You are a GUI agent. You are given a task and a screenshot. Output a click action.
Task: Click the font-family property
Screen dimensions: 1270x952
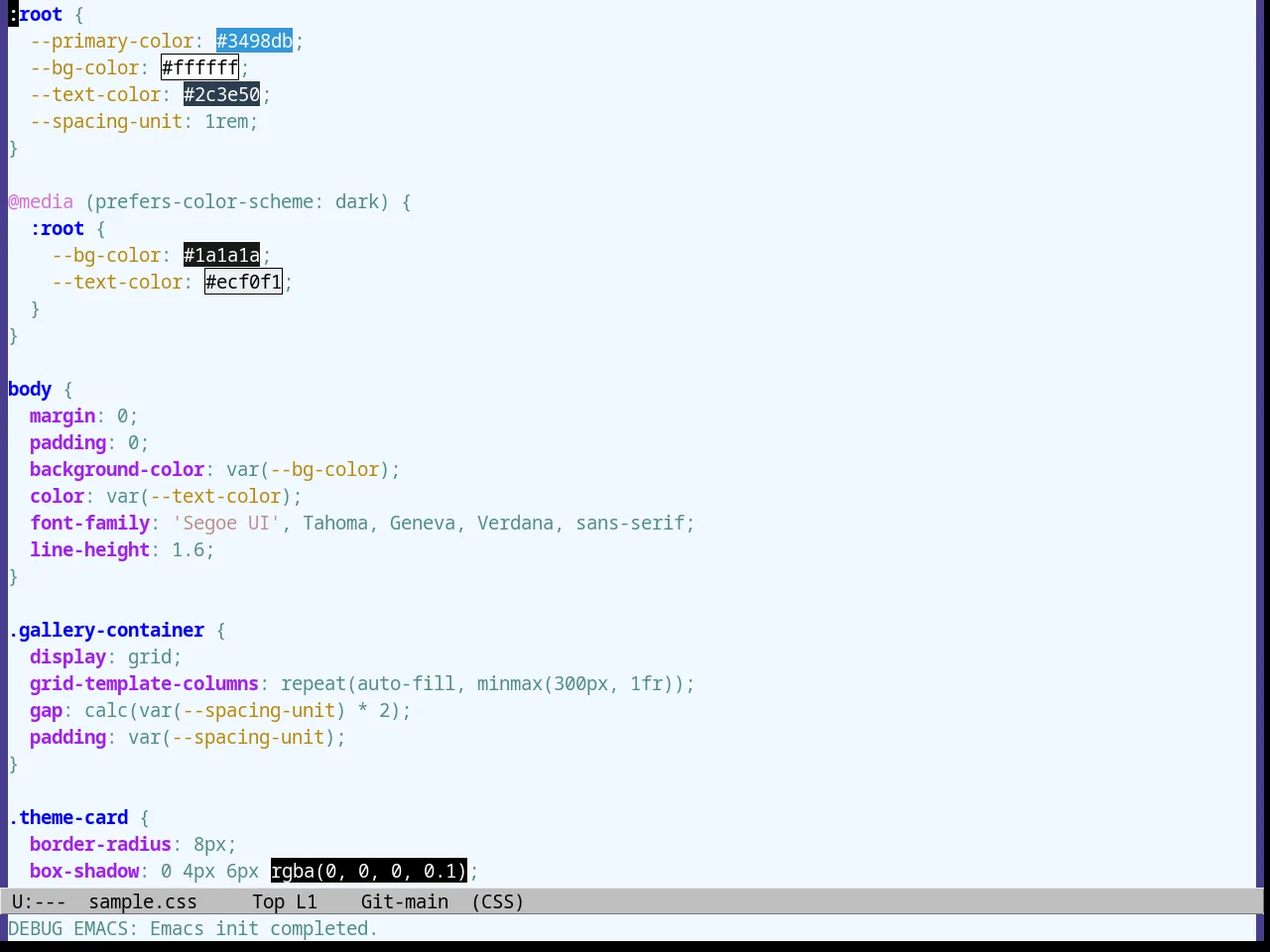click(x=89, y=523)
